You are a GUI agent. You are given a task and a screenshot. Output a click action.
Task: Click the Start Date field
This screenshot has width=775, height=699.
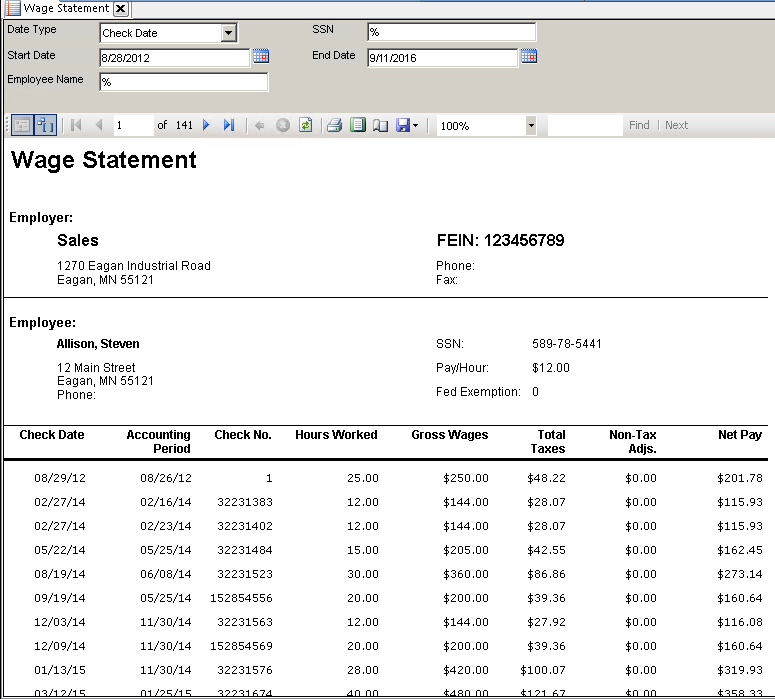pyautogui.click(x=174, y=58)
